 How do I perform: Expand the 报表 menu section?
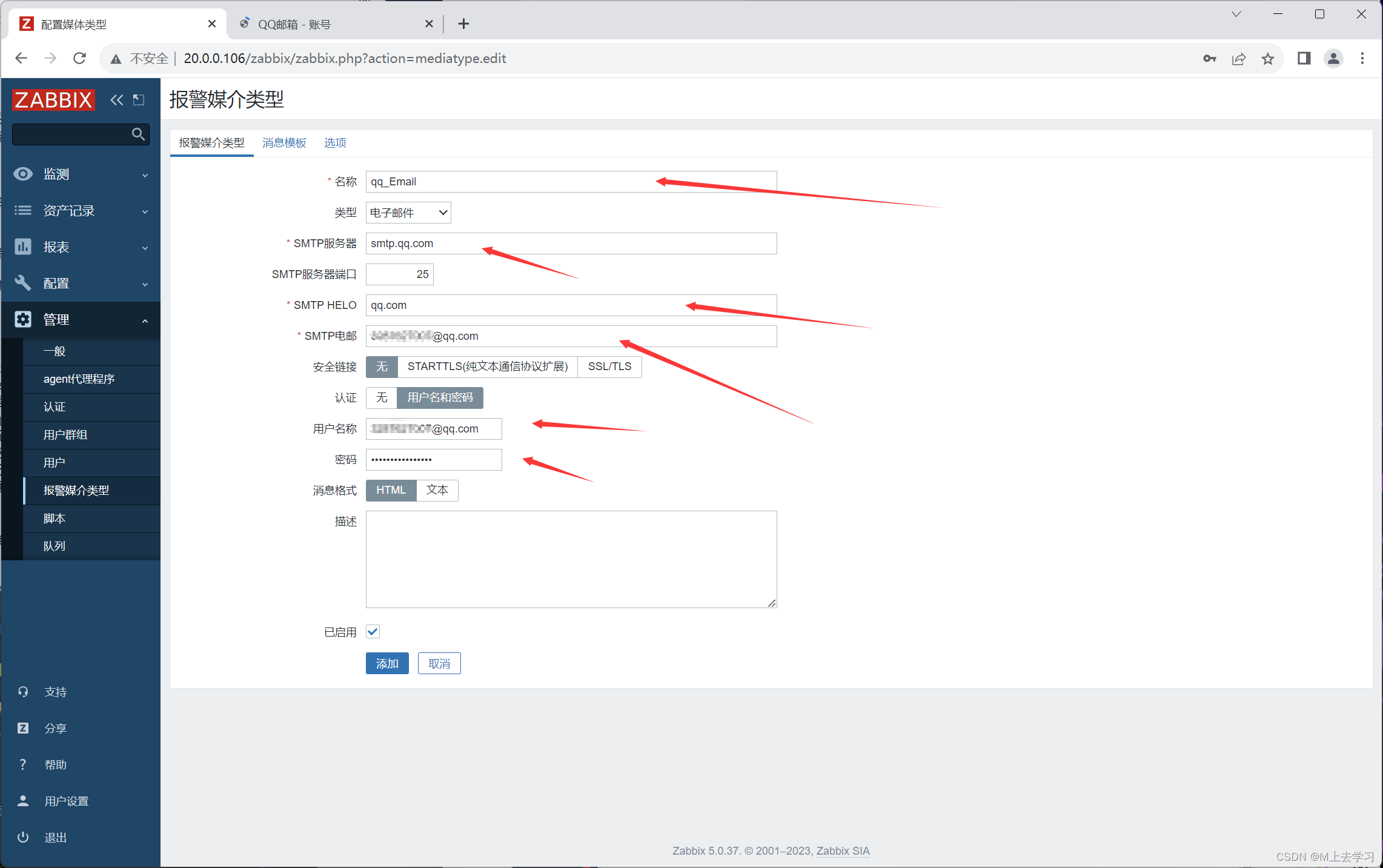coord(145,248)
